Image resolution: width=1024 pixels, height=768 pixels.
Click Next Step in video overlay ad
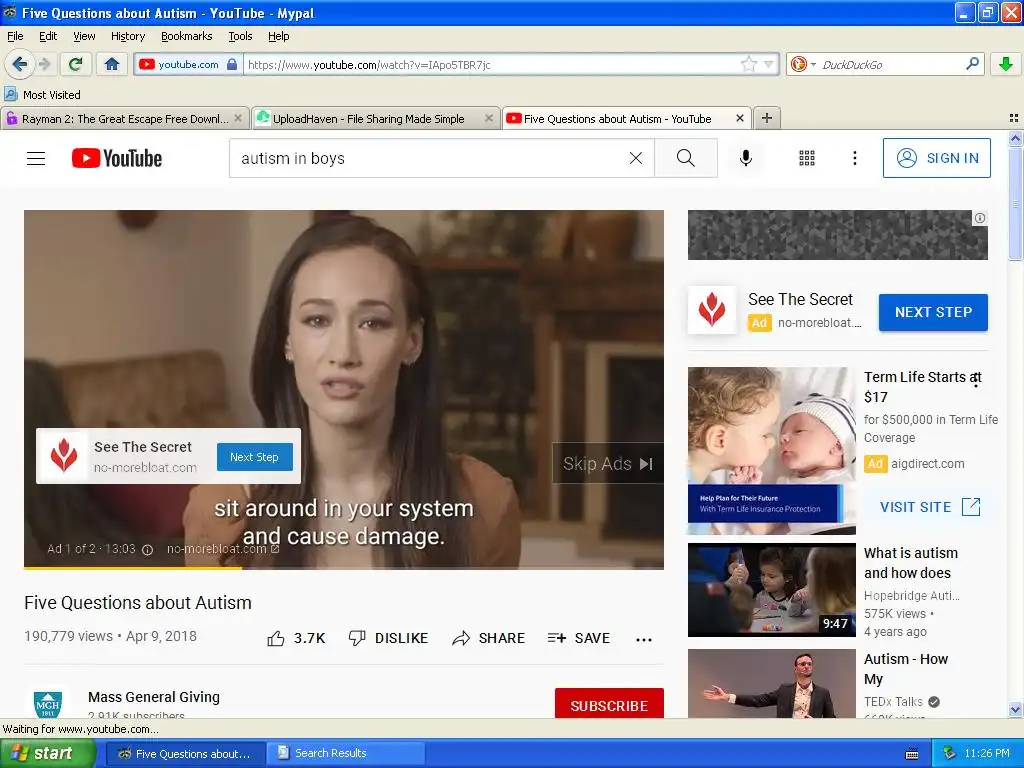254,457
